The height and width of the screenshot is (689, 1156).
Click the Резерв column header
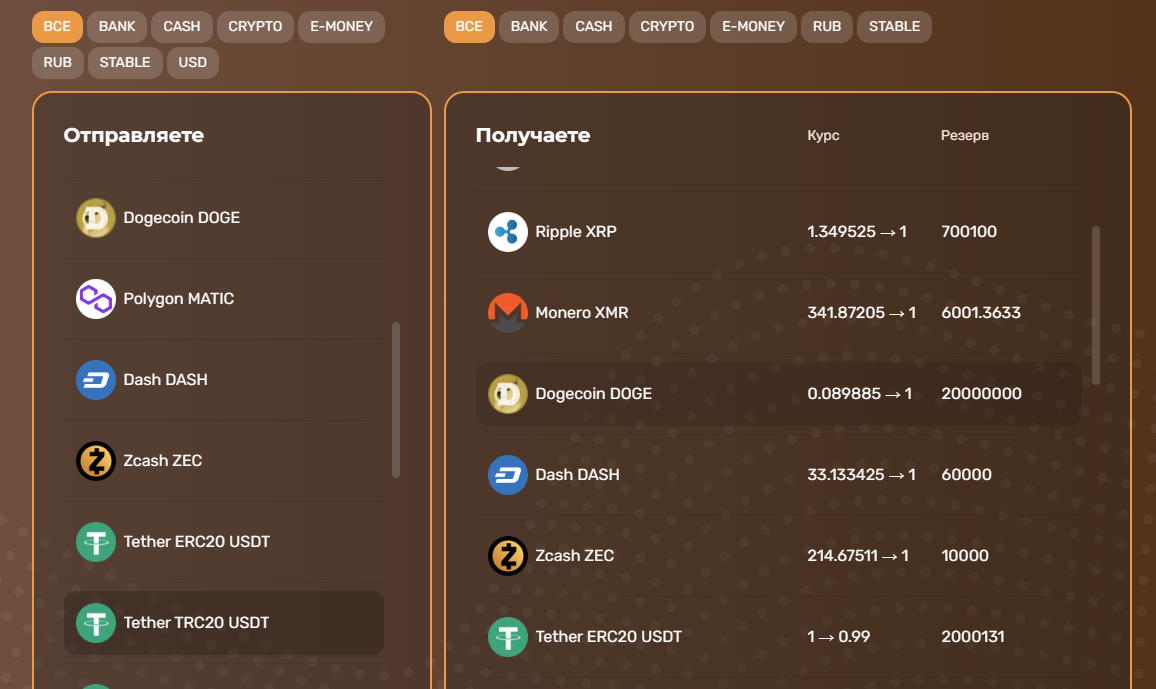(964, 135)
